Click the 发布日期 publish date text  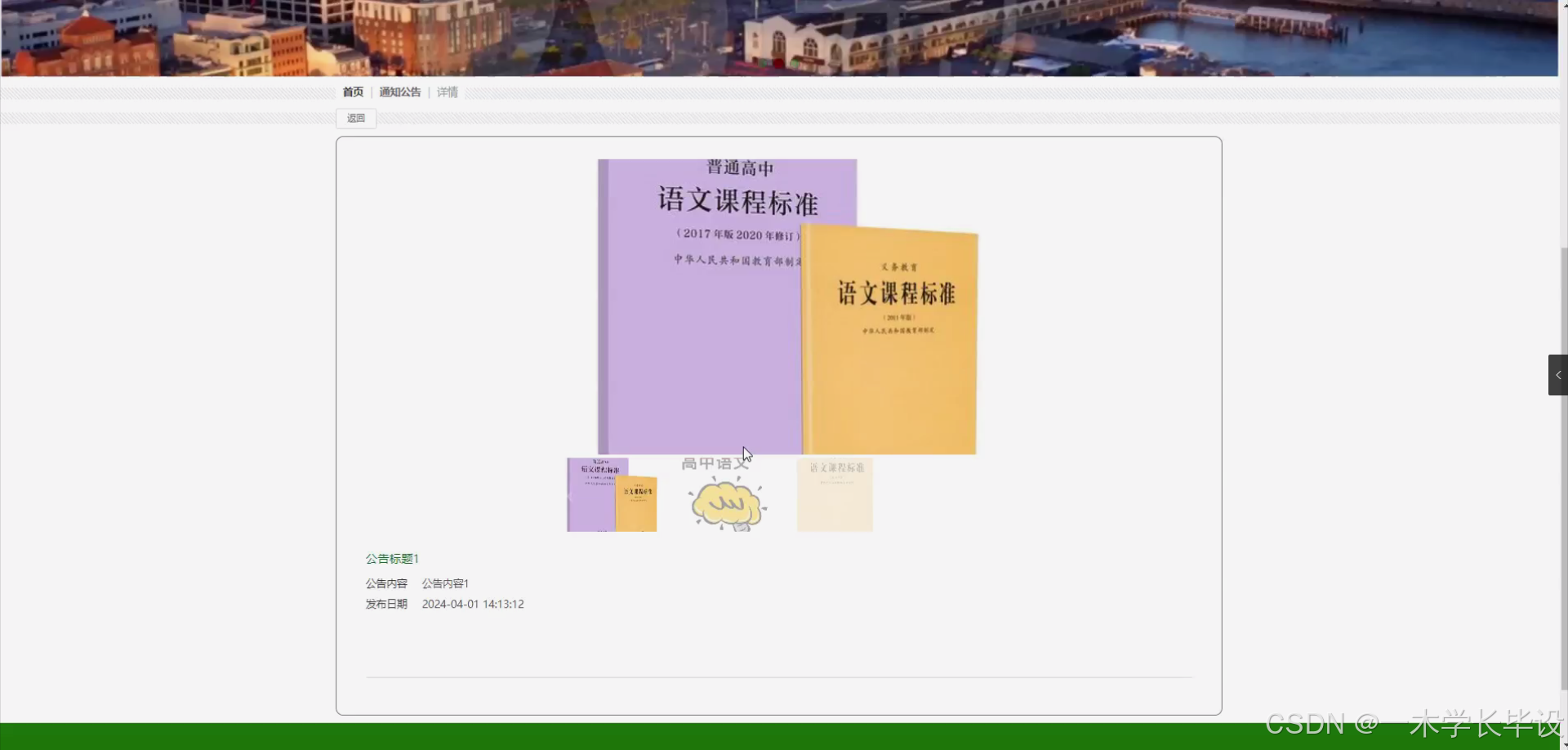pos(385,604)
